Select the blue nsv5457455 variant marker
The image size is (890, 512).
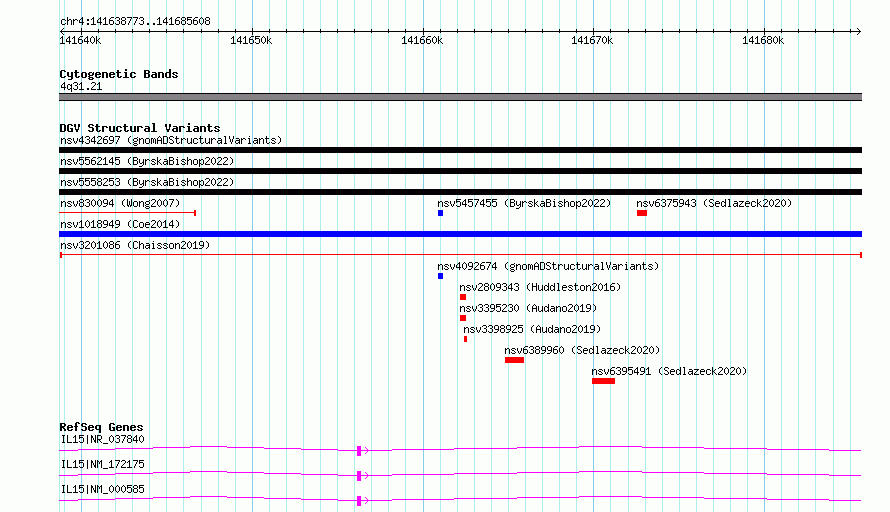[x=440, y=213]
